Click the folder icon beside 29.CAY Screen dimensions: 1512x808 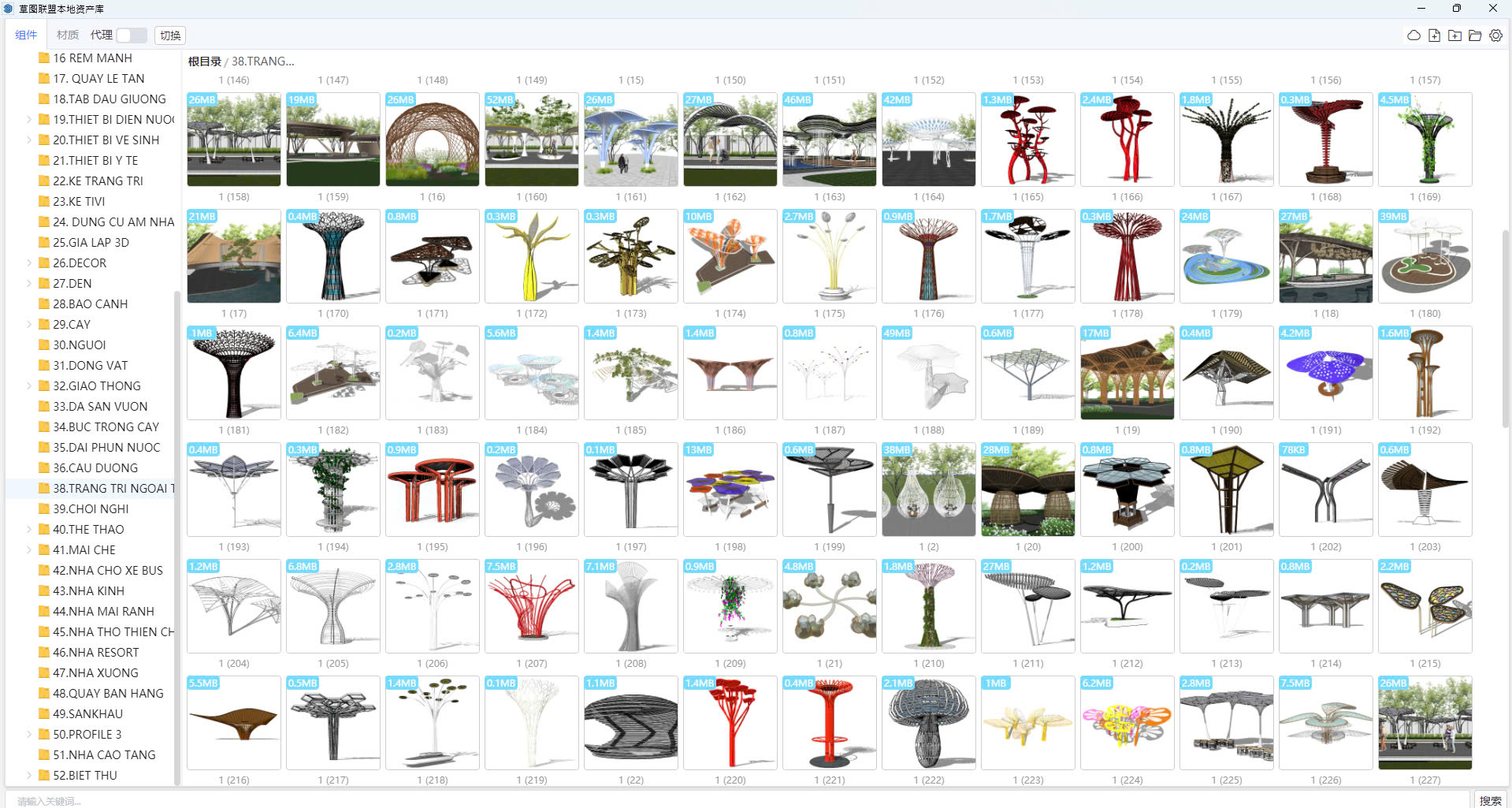(44, 325)
